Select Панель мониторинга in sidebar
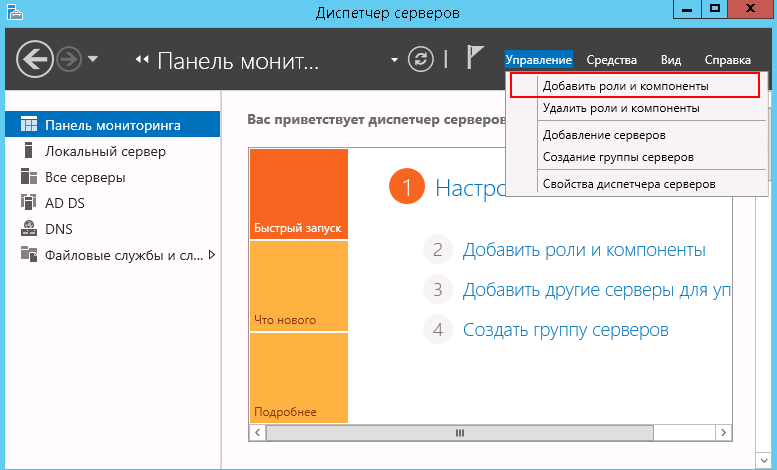 112,124
